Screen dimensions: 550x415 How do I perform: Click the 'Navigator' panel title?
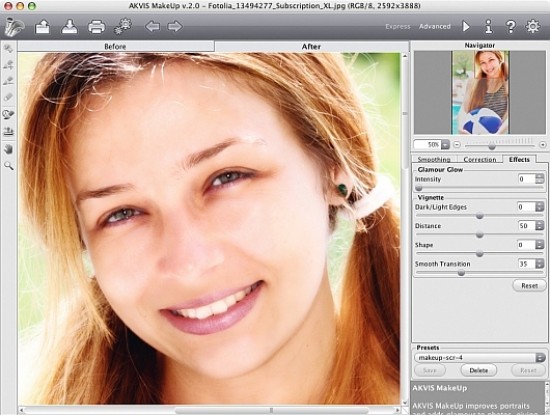(479, 45)
